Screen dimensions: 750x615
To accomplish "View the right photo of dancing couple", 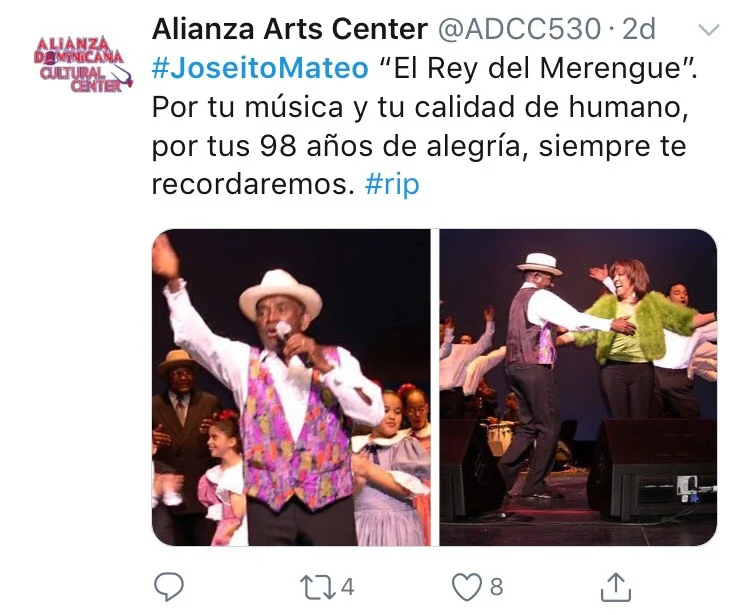I will pos(578,387).
